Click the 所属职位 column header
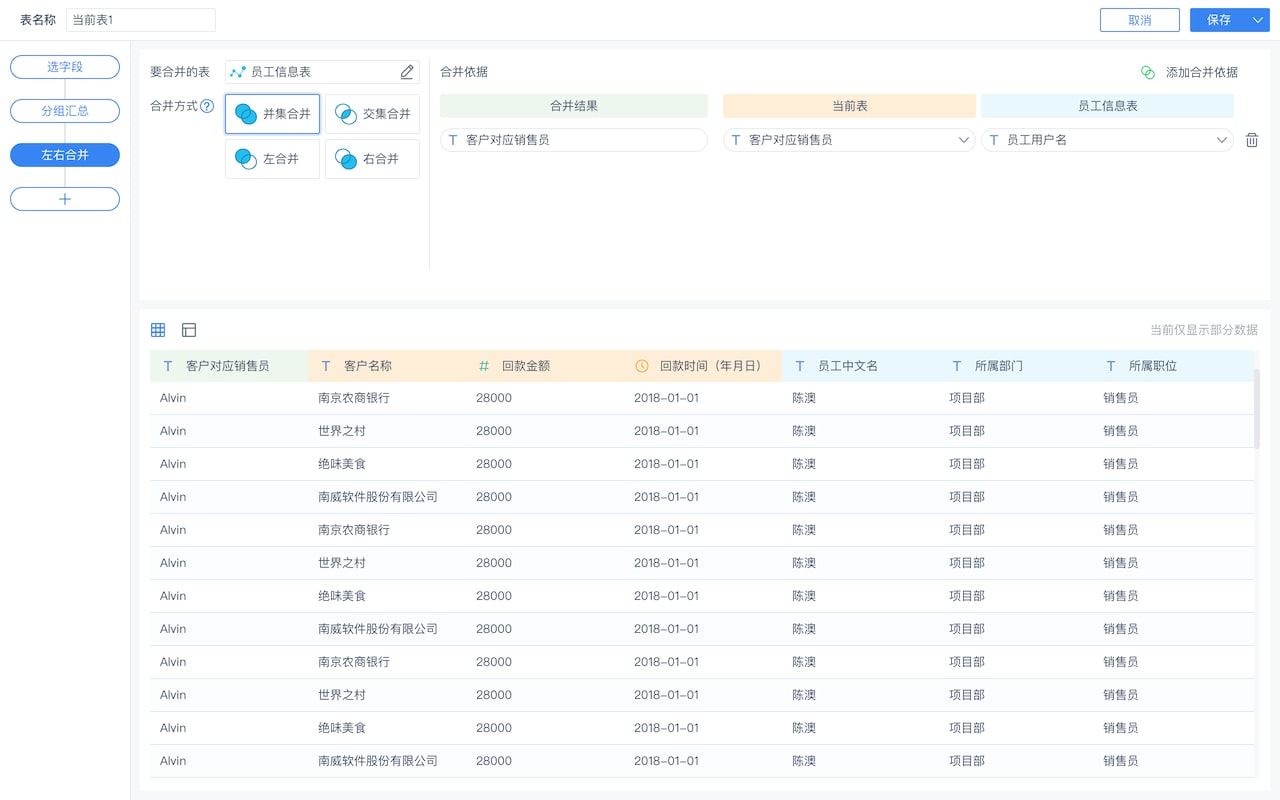Viewport: 1280px width, 800px height. (x=1174, y=366)
